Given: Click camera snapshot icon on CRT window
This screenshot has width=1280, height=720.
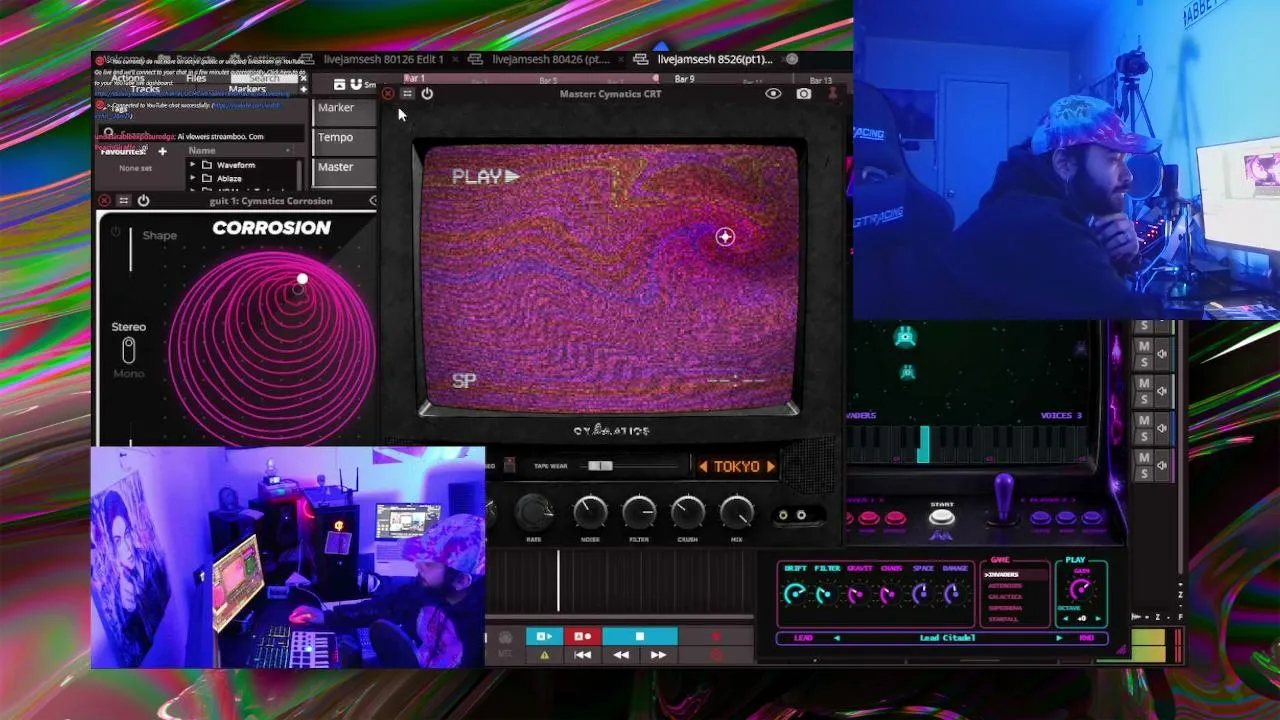Looking at the screenshot, I should [x=804, y=94].
